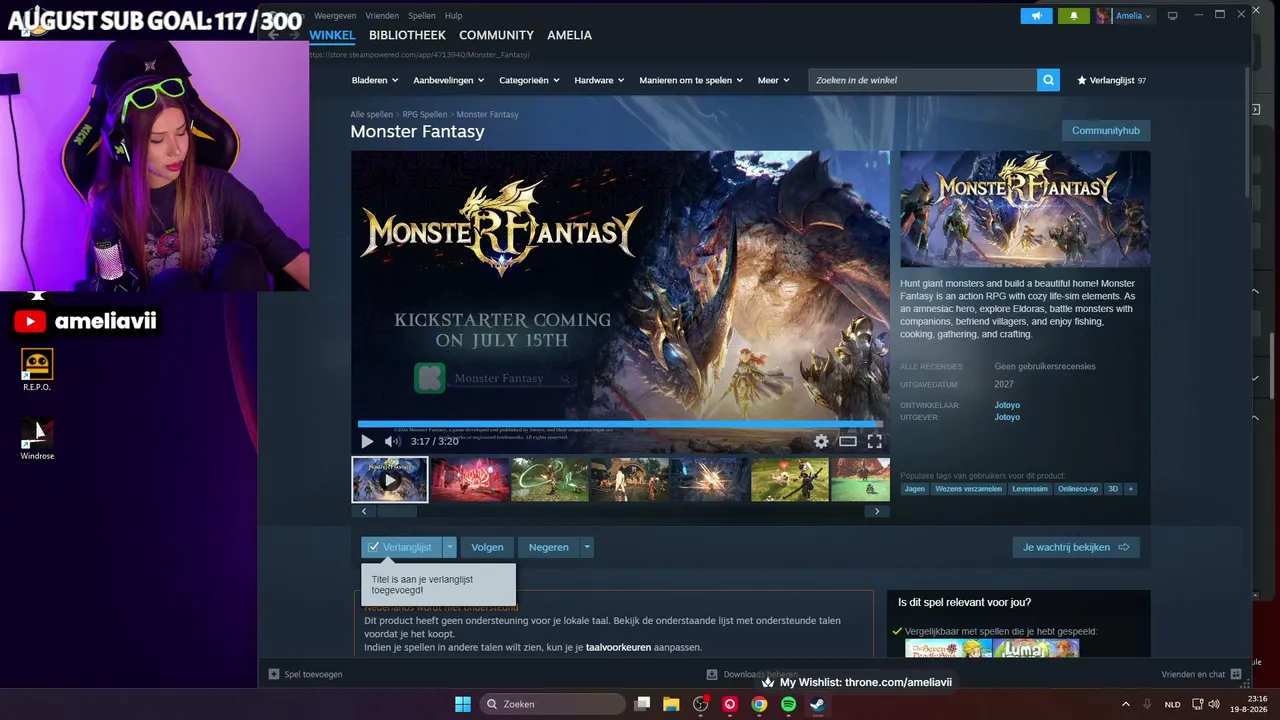Open the AMELIA profile tab
The height and width of the screenshot is (720, 1280).
click(569, 35)
